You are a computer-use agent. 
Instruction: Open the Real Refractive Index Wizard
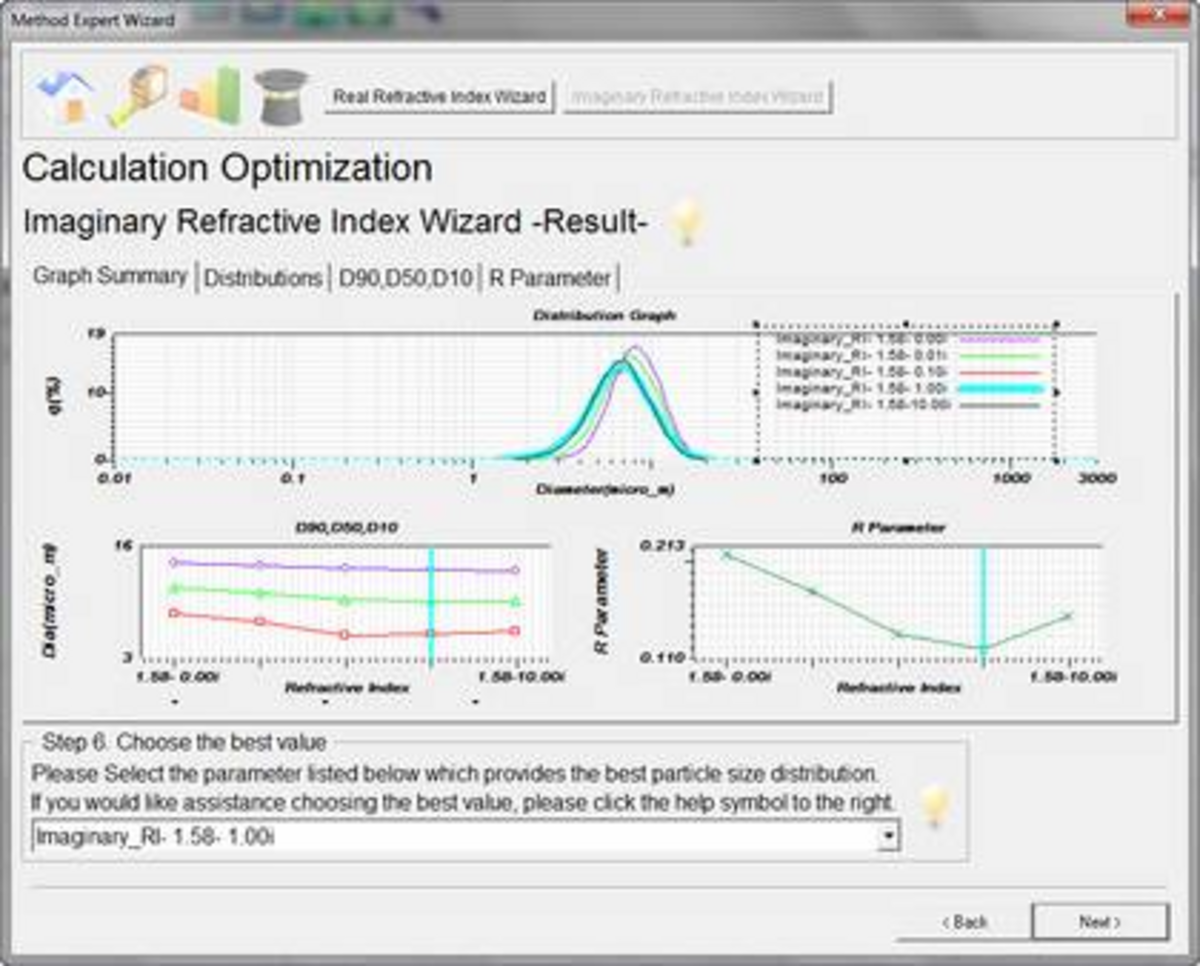point(440,97)
